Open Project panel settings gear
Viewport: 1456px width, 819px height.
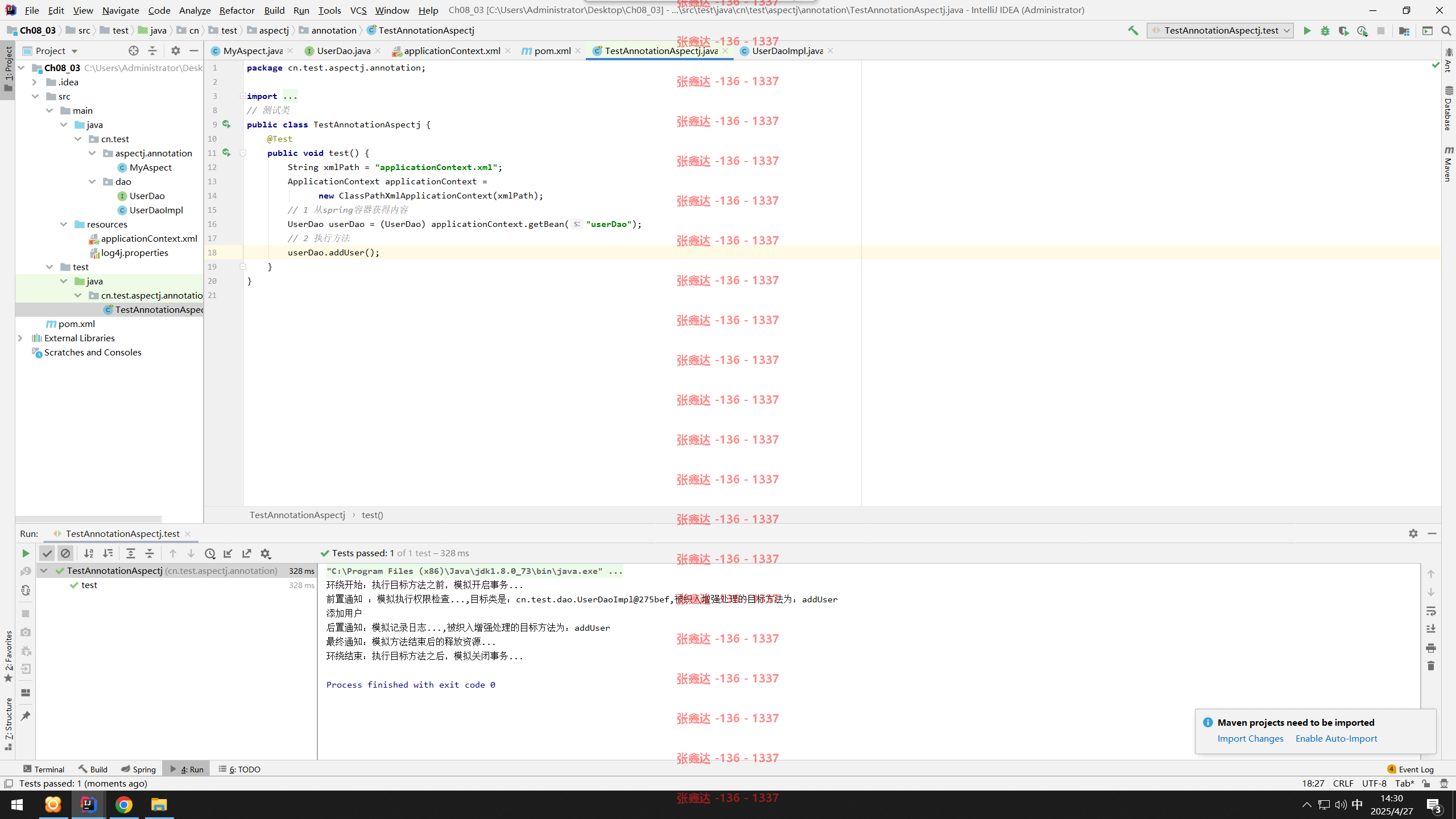coord(176,51)
